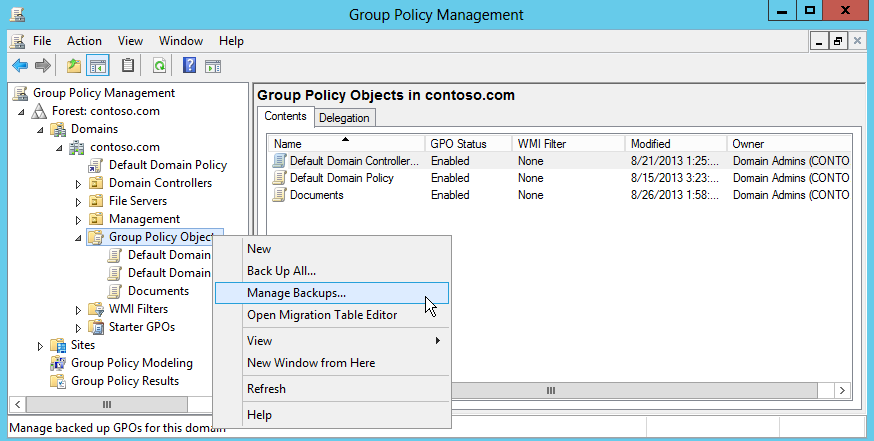The height and width of the screenshot is (441, 874).
Task: Expand the File Servers node
Action: [78, 202]
